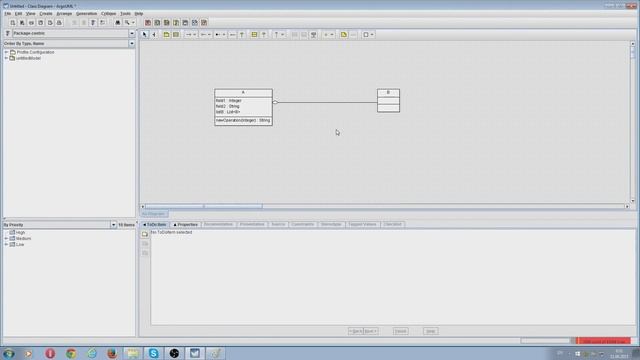Switch to the ToDo Item tab
Image resolution: width=640 pixels, height=360 pixels.
click(155, 224)
